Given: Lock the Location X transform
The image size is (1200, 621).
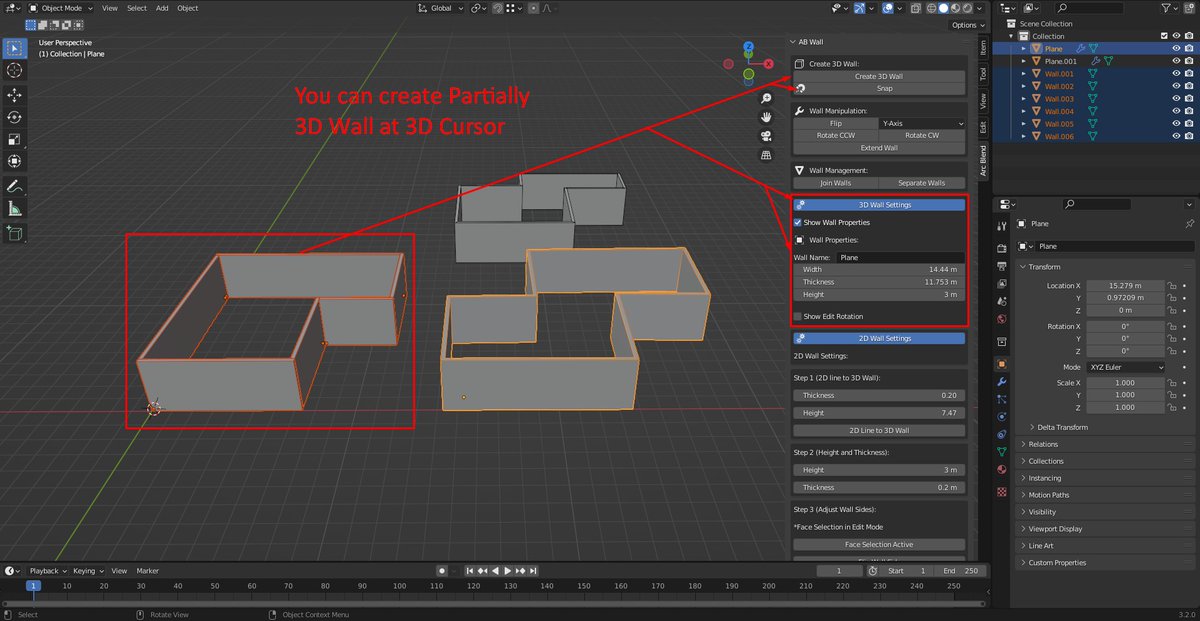Looking at the screenshot, I should [1171, 286].
